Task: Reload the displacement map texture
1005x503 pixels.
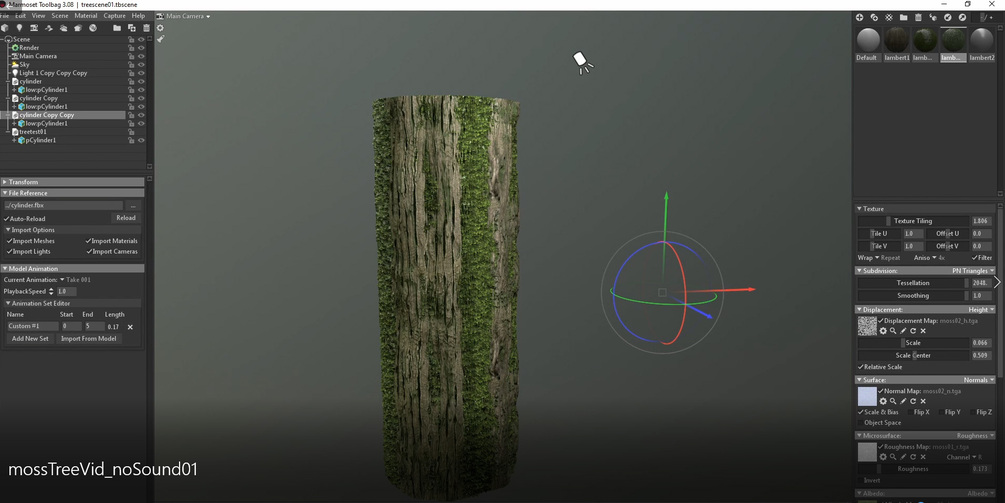Action: coord(913,331)
